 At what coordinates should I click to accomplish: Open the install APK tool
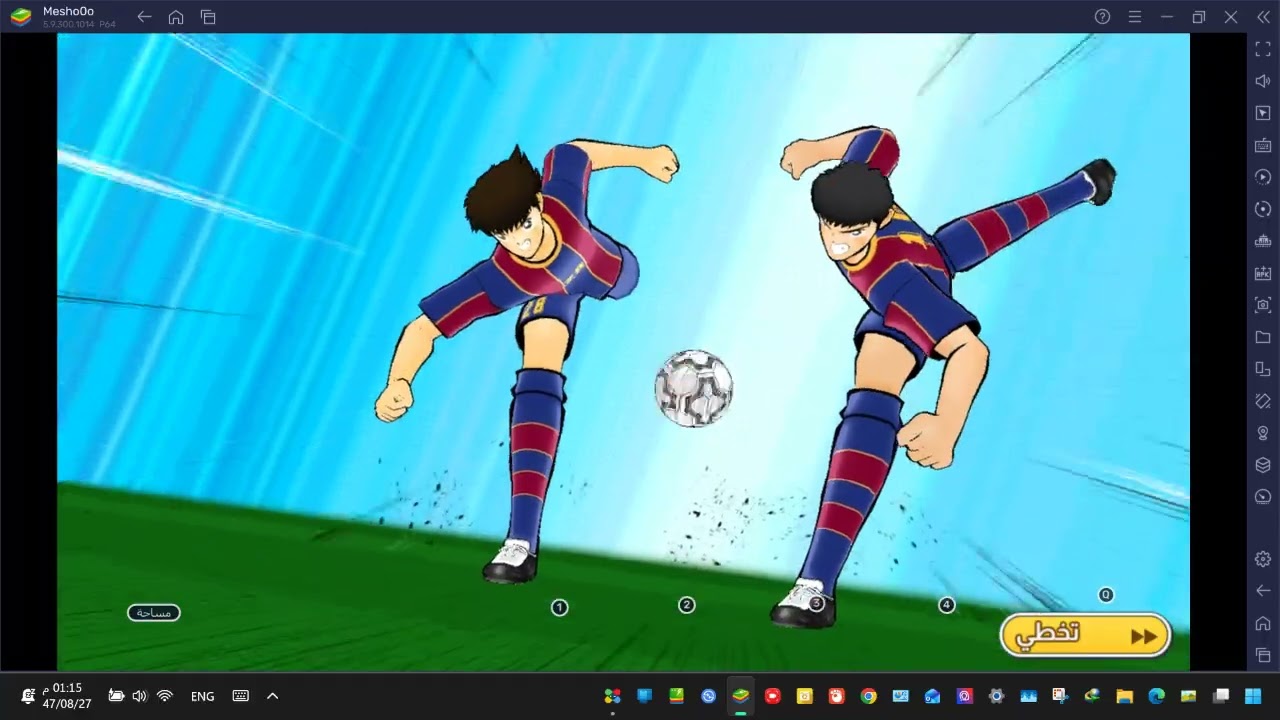(x=1263, y=273)
